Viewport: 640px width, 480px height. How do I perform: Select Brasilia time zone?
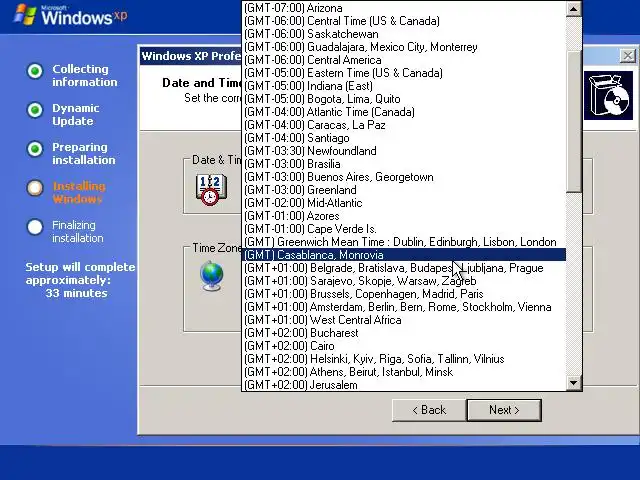404,164
